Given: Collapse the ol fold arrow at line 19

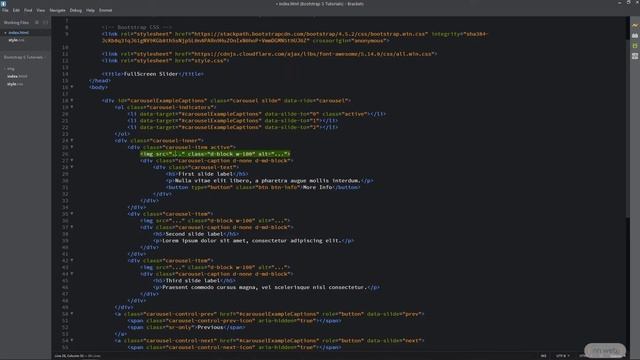Looking at the screenshot, I should (72, 107).
